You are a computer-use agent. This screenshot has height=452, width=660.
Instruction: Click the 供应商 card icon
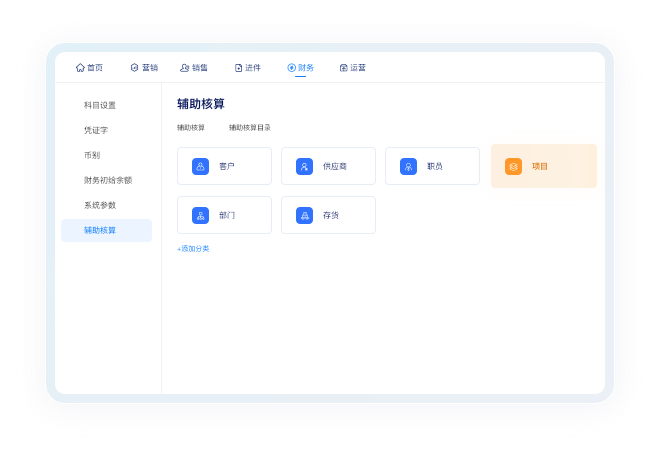click(304, 166)
